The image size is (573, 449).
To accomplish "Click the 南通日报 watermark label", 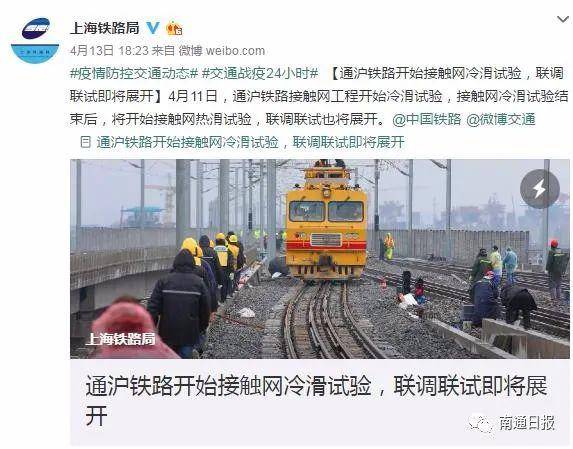I will coord(527,423).
